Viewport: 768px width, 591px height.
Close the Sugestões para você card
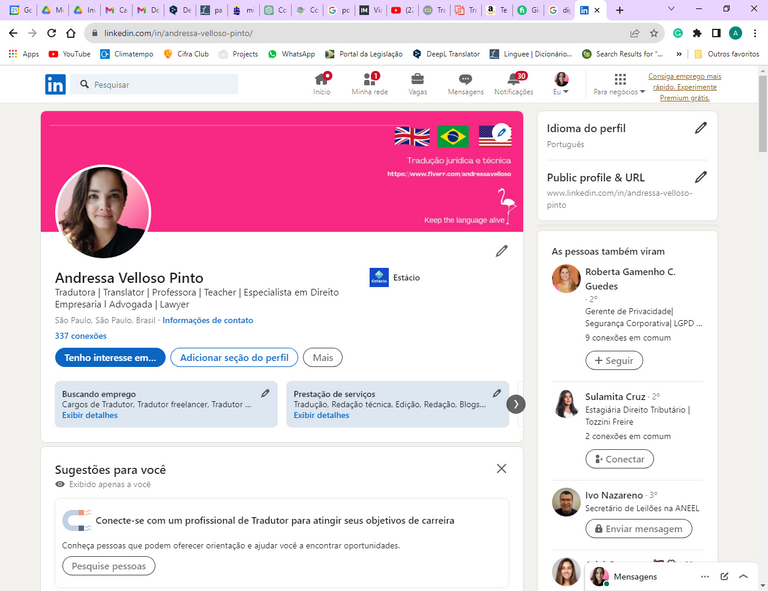501,468
